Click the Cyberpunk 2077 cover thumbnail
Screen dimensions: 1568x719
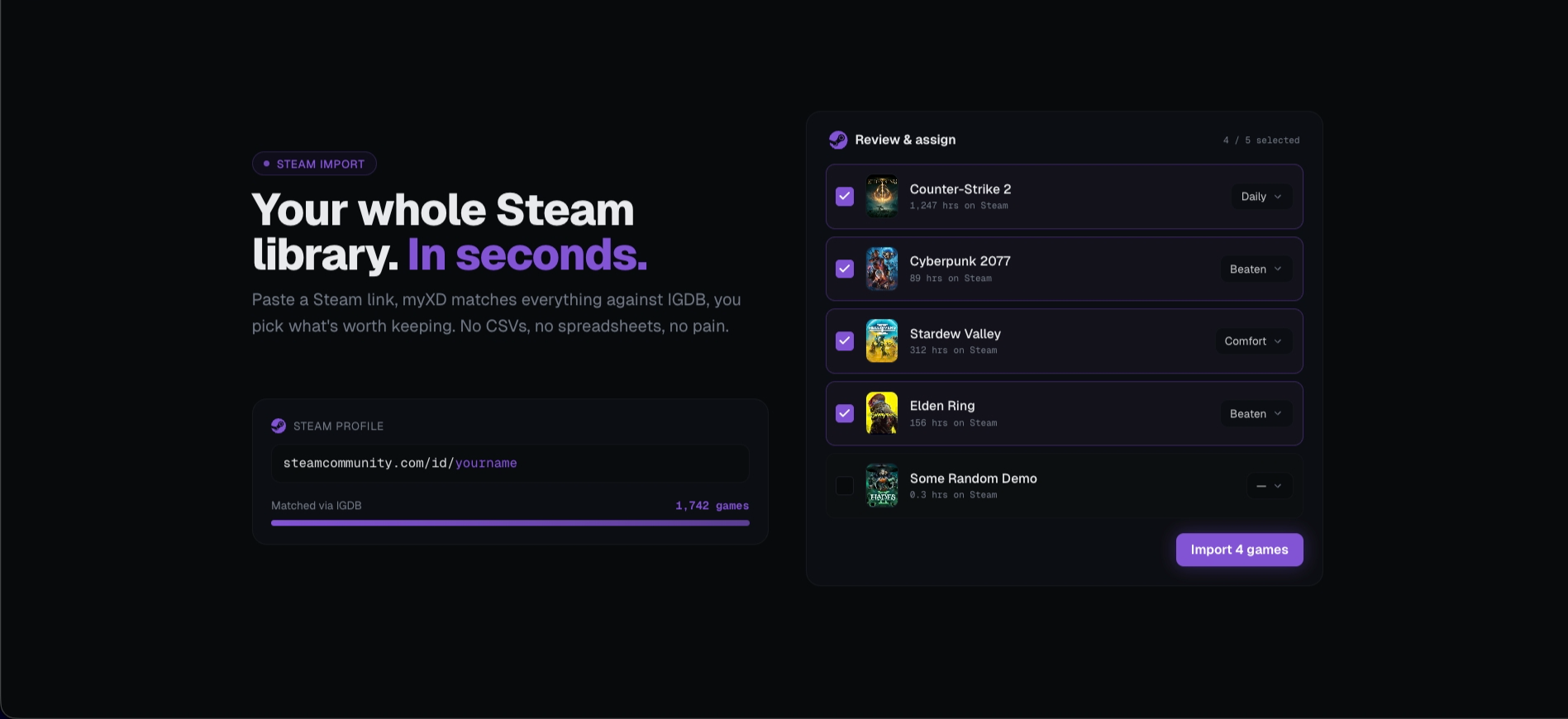[882, 269]
